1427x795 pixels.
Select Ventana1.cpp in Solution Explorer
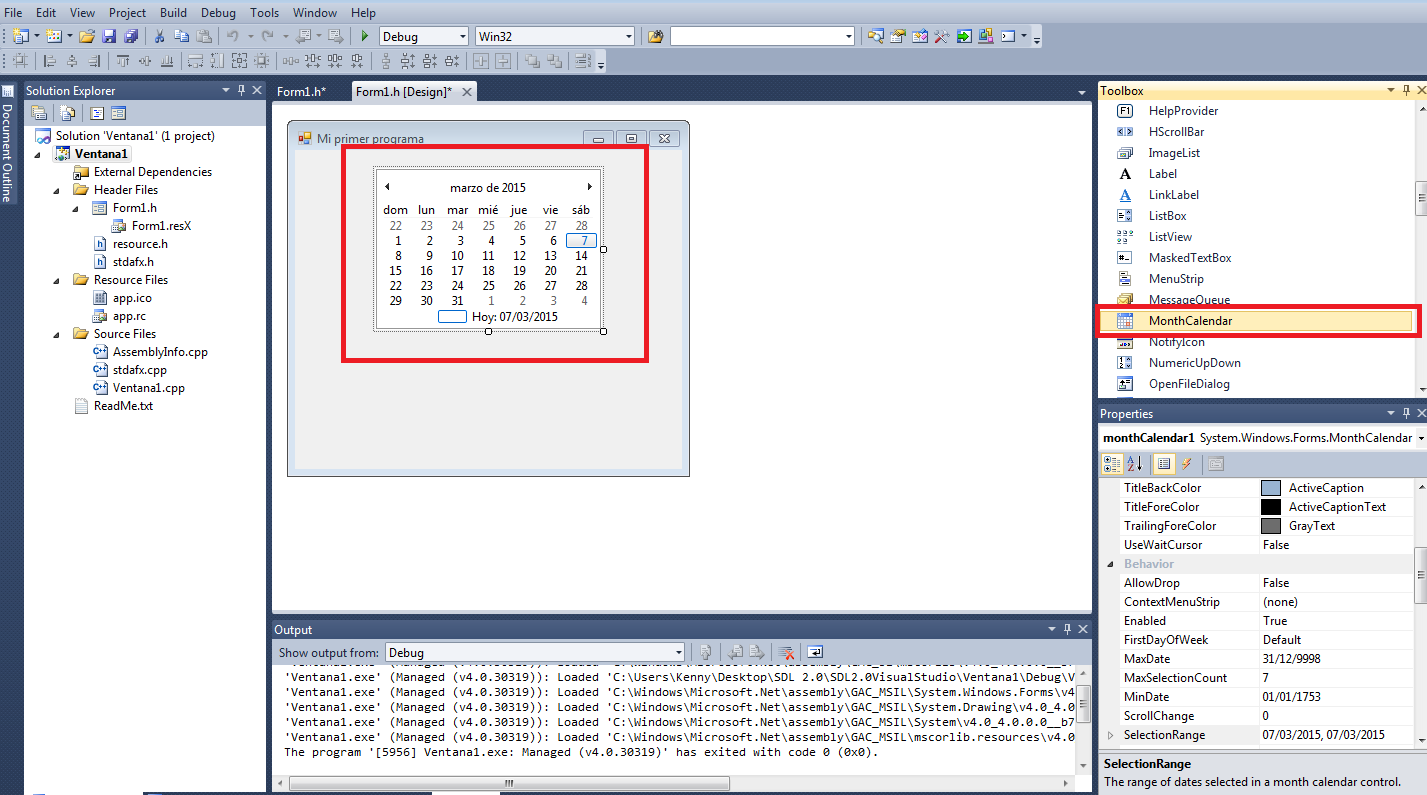click(x=148, y=388)
